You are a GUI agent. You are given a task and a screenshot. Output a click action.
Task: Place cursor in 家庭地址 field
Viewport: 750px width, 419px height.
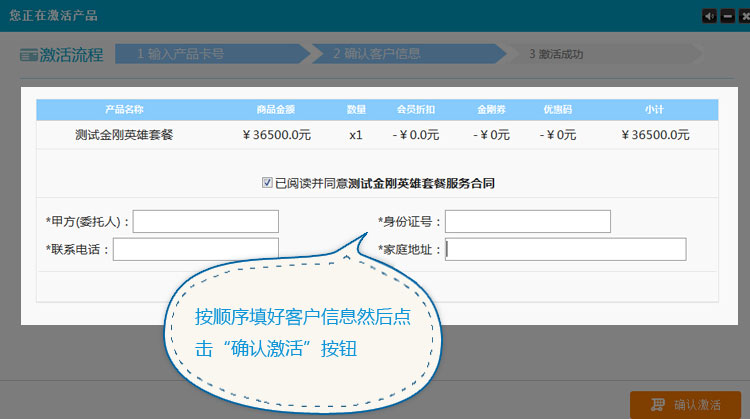tap(565, 249)
